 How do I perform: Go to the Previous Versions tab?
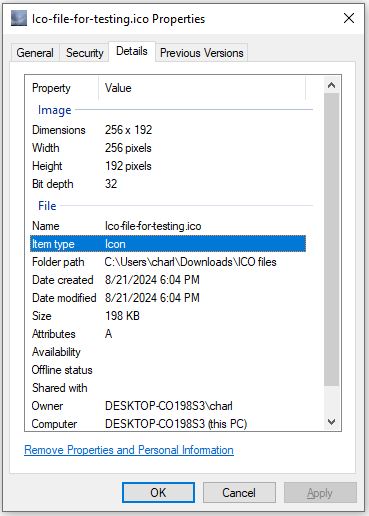(x=202, y=53)
